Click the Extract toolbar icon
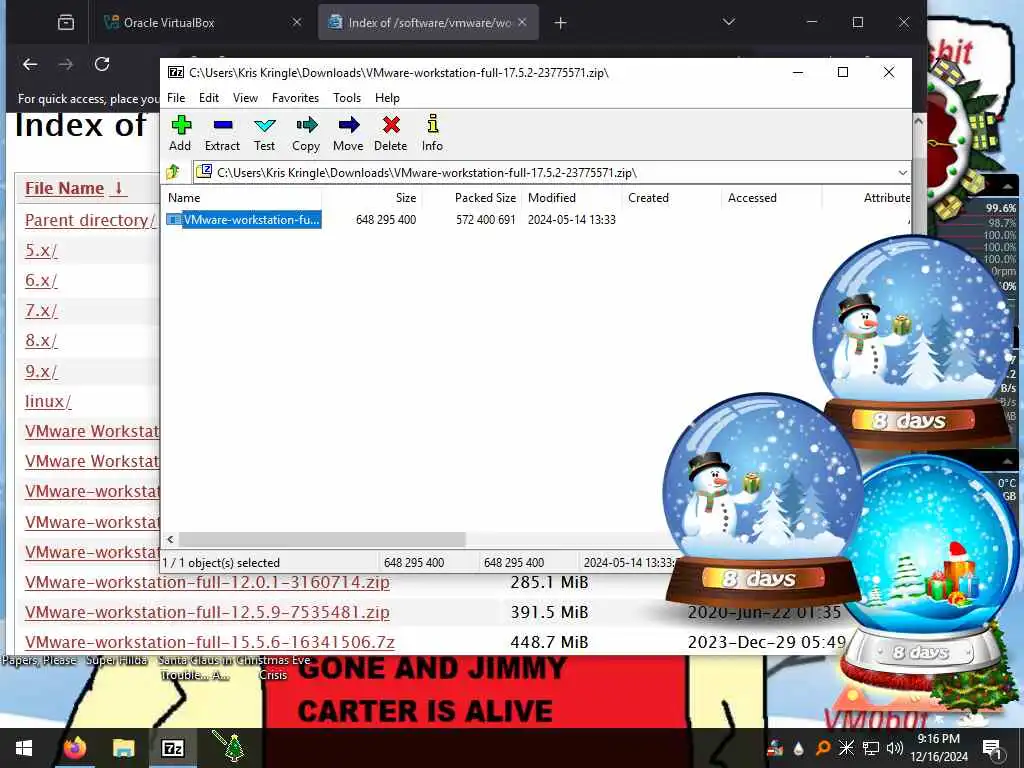Image resolution: width=1024 pixels, height=768 pixels. click(222, 133)
